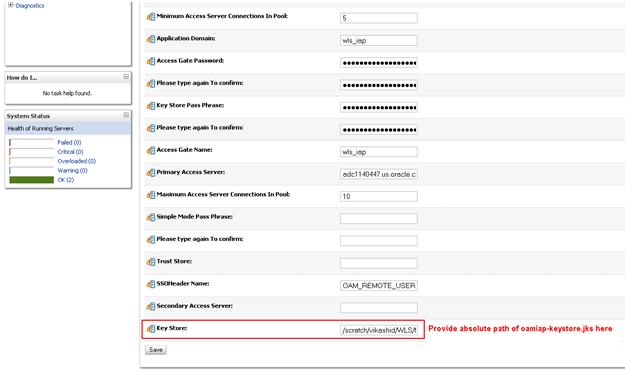This screenshot has height=370, width=625.
Task: Open the OK (2) servers link
Action: (66, 180)
